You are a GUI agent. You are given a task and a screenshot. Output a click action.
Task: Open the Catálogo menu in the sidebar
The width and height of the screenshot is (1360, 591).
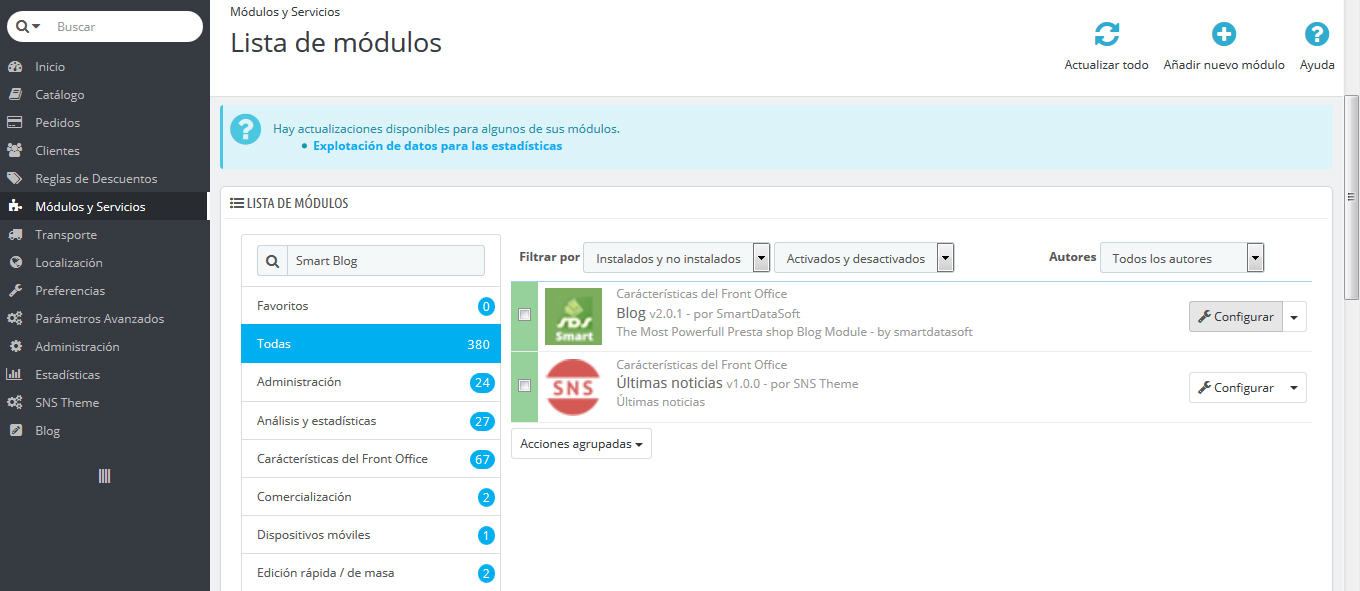60,95
